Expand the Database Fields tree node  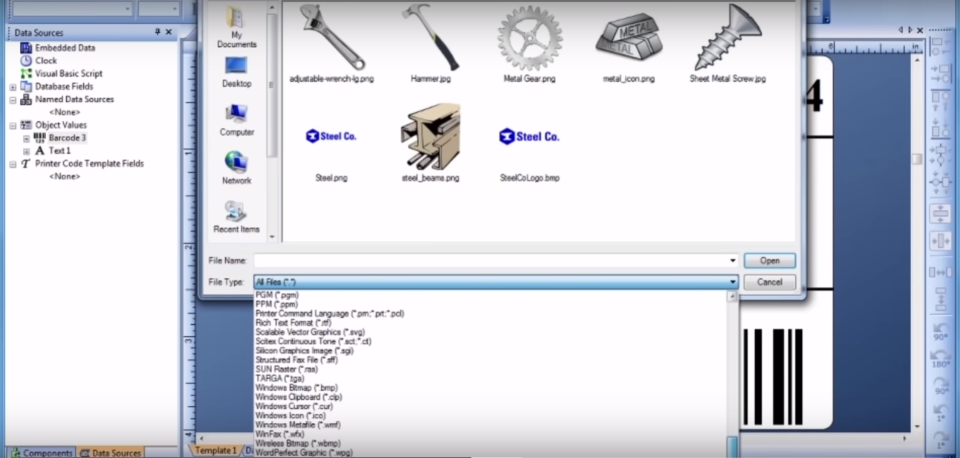coord(13,87)
